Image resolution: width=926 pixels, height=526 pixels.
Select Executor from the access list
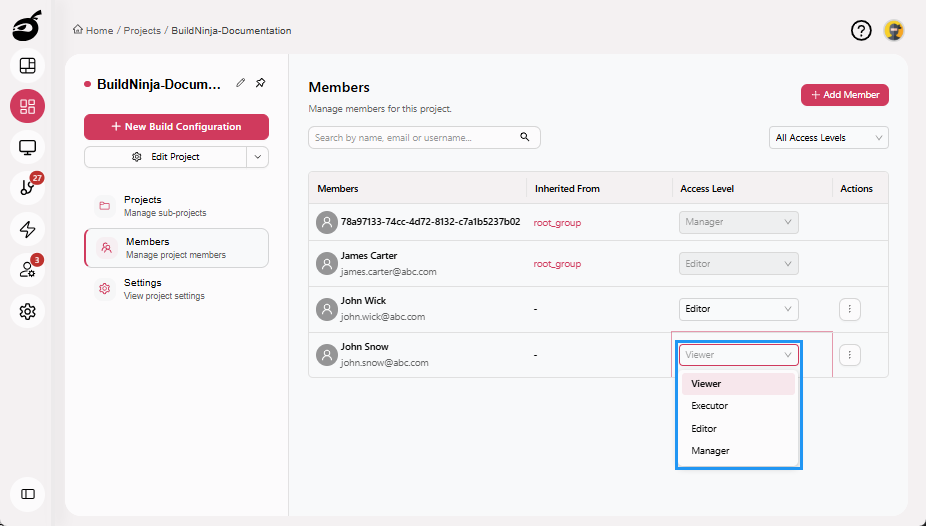[x=738, y=406]
